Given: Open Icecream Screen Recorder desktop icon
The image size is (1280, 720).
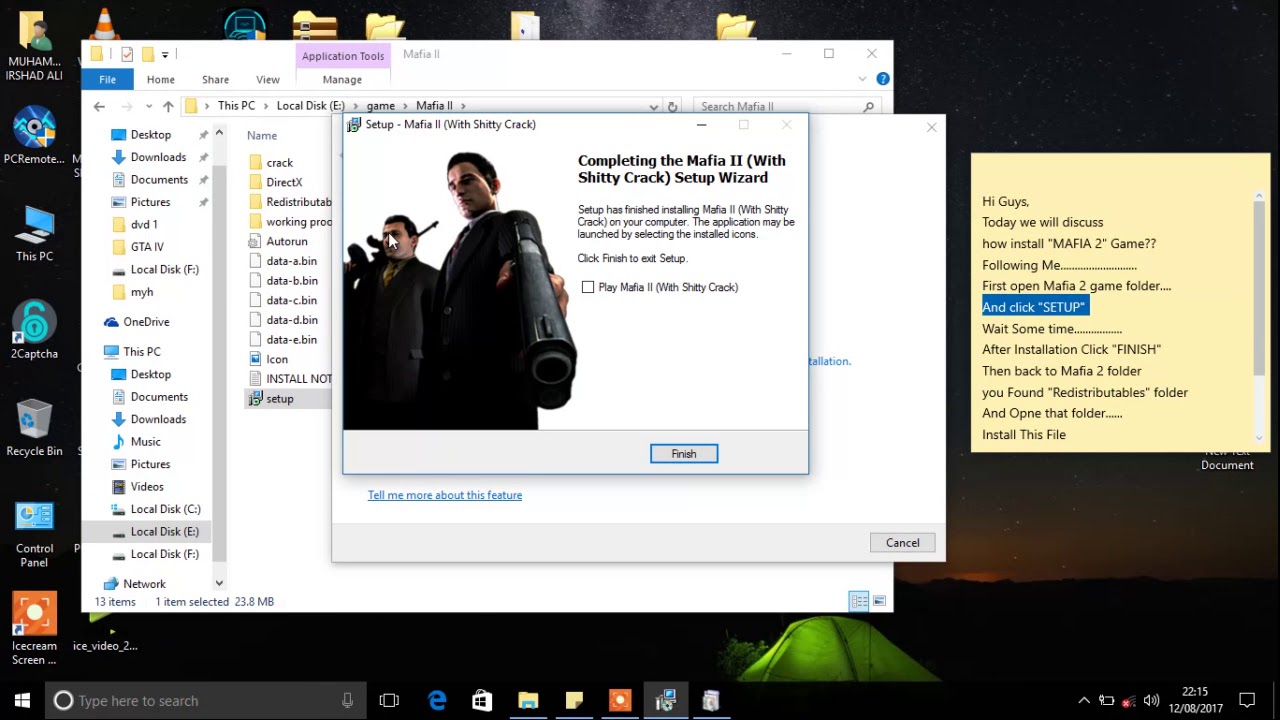Looking at the screenshot, I should click(x=34, y=630).
